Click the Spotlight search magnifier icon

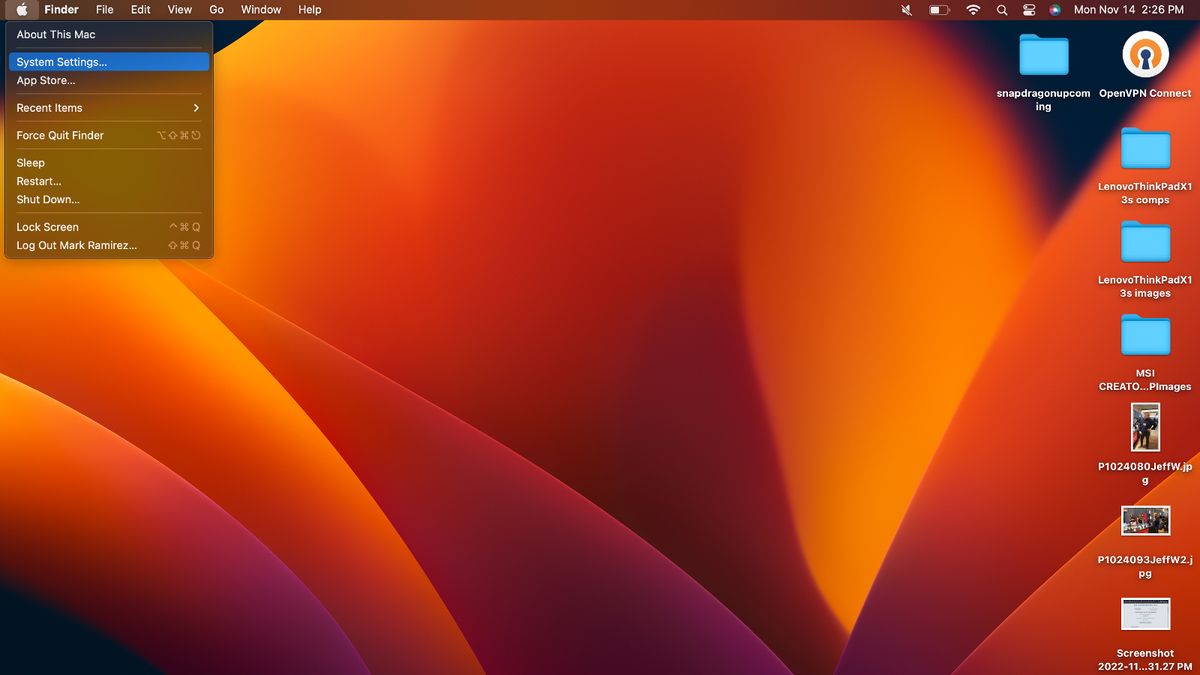coord(1002,10)
